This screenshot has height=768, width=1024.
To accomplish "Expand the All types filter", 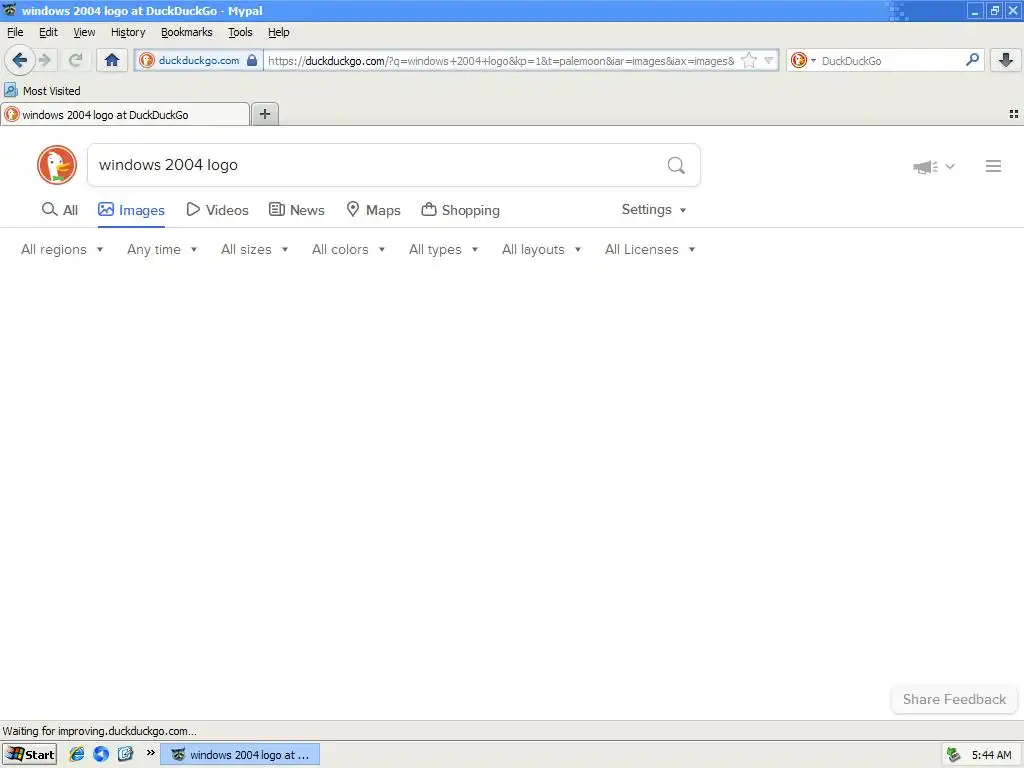I will (443, 249).
